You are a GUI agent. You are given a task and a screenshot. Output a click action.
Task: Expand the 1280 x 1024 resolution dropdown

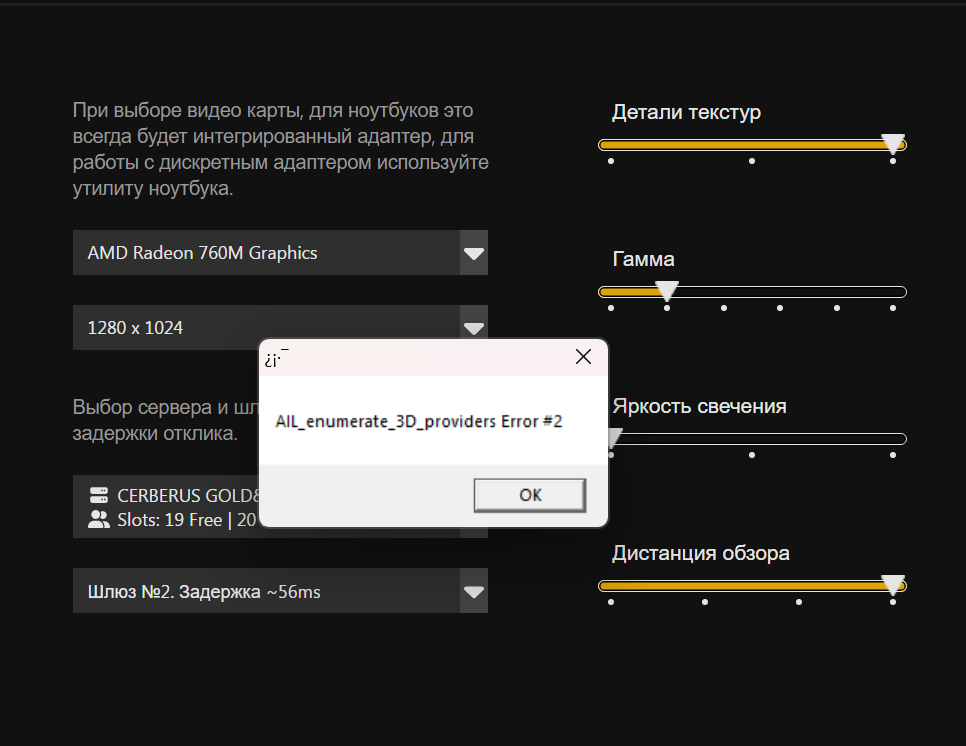(280, 327)
